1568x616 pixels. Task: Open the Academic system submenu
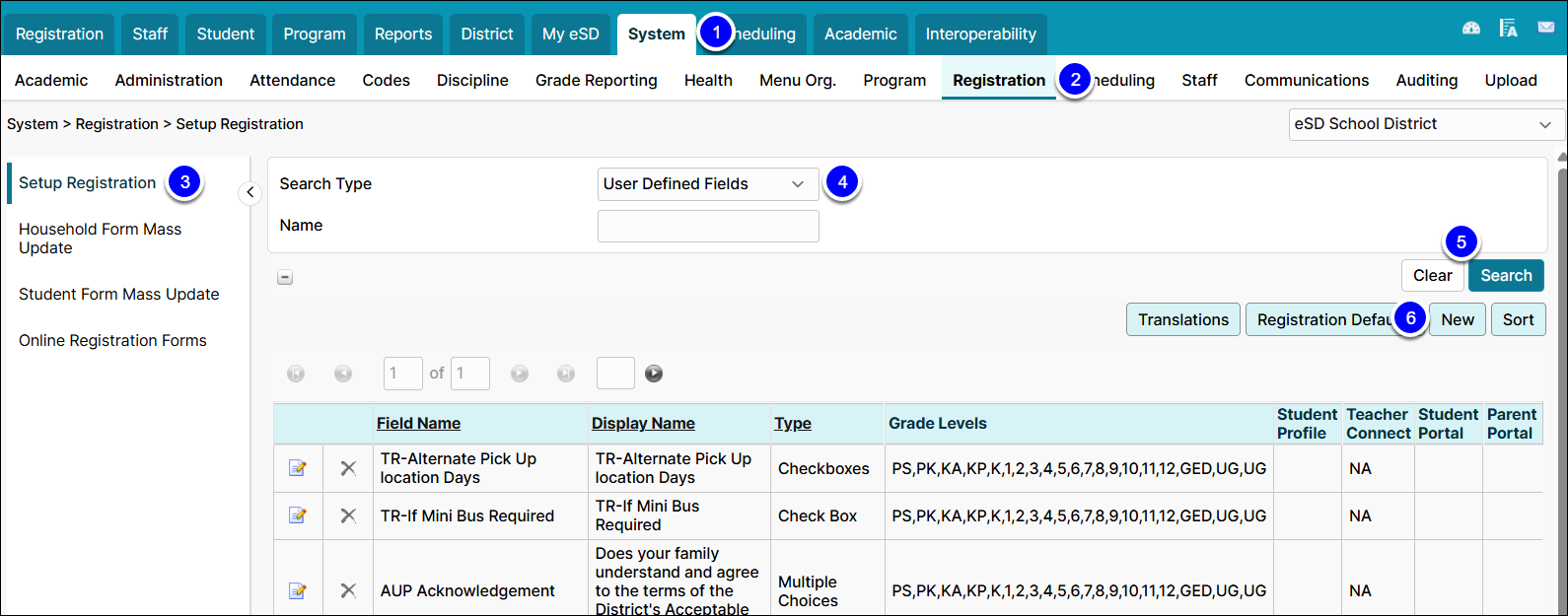(x=51, y=81)
